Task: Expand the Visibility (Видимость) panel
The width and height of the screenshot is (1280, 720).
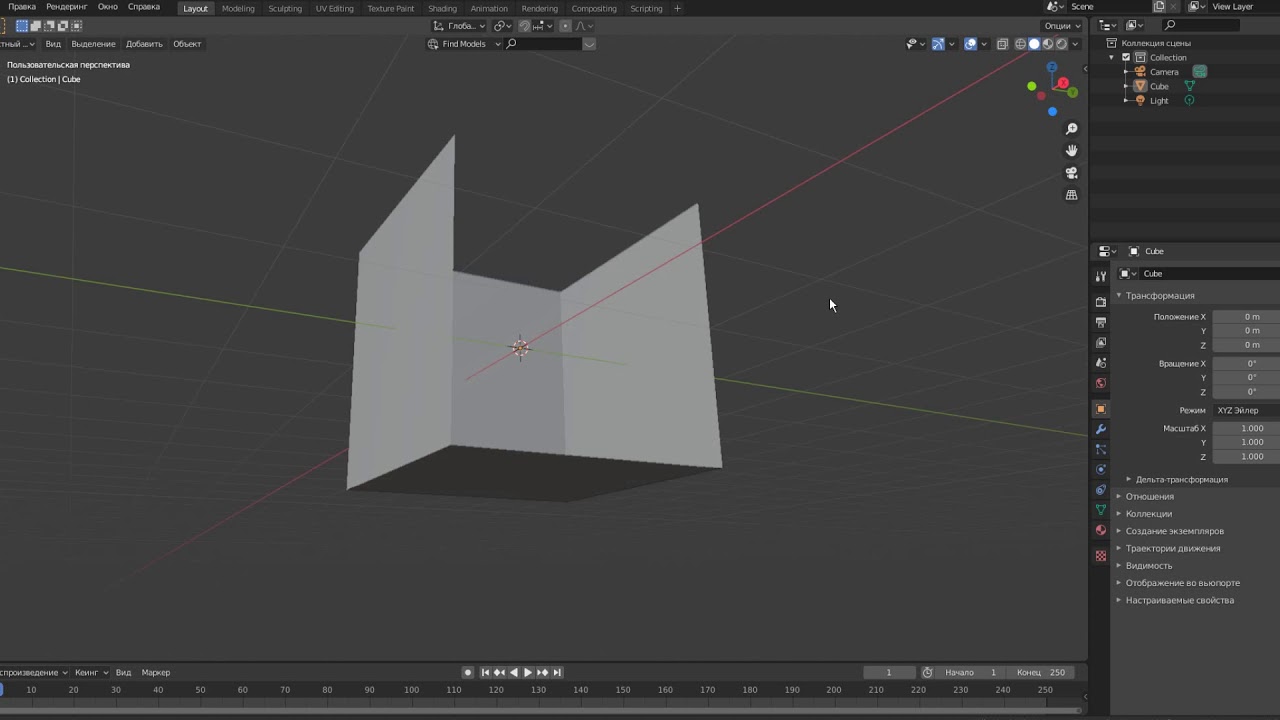Action: coord(1149,566)
